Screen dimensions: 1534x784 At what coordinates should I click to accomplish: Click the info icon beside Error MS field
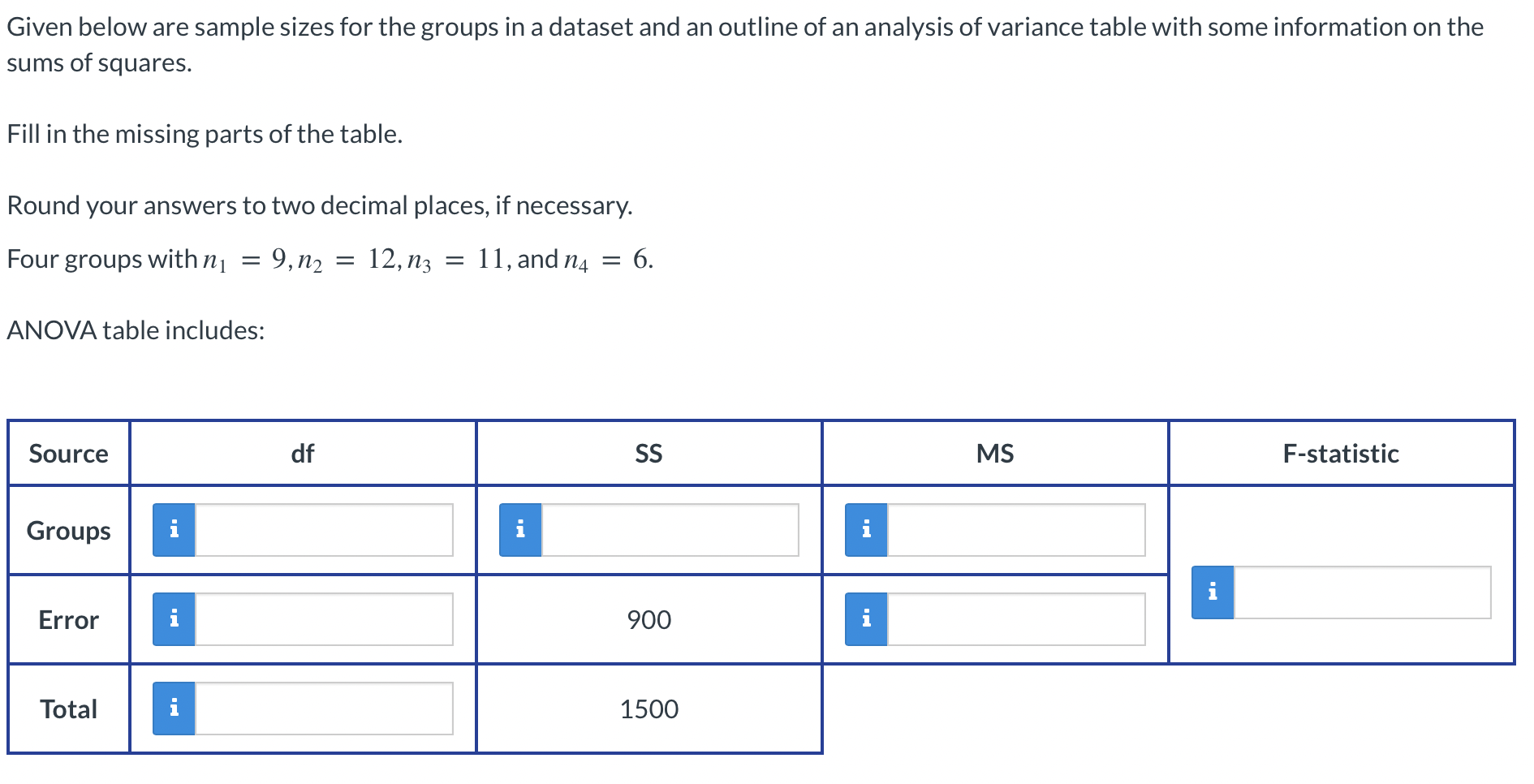pyautogui.click(x=866, y=619)
